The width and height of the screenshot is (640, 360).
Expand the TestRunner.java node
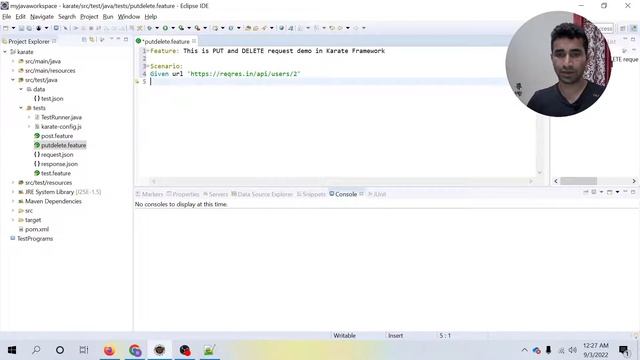(29, 117)
